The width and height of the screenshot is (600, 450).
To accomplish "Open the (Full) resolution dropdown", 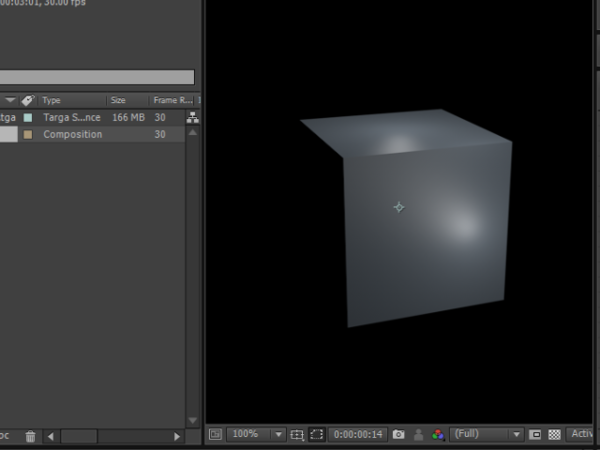I will [x=487, y=435].
